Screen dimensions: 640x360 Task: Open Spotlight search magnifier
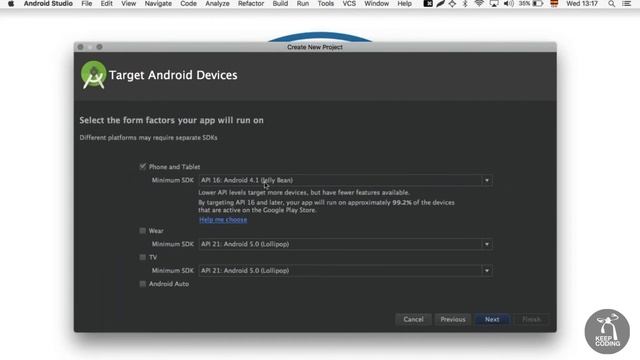click(611, 4)
